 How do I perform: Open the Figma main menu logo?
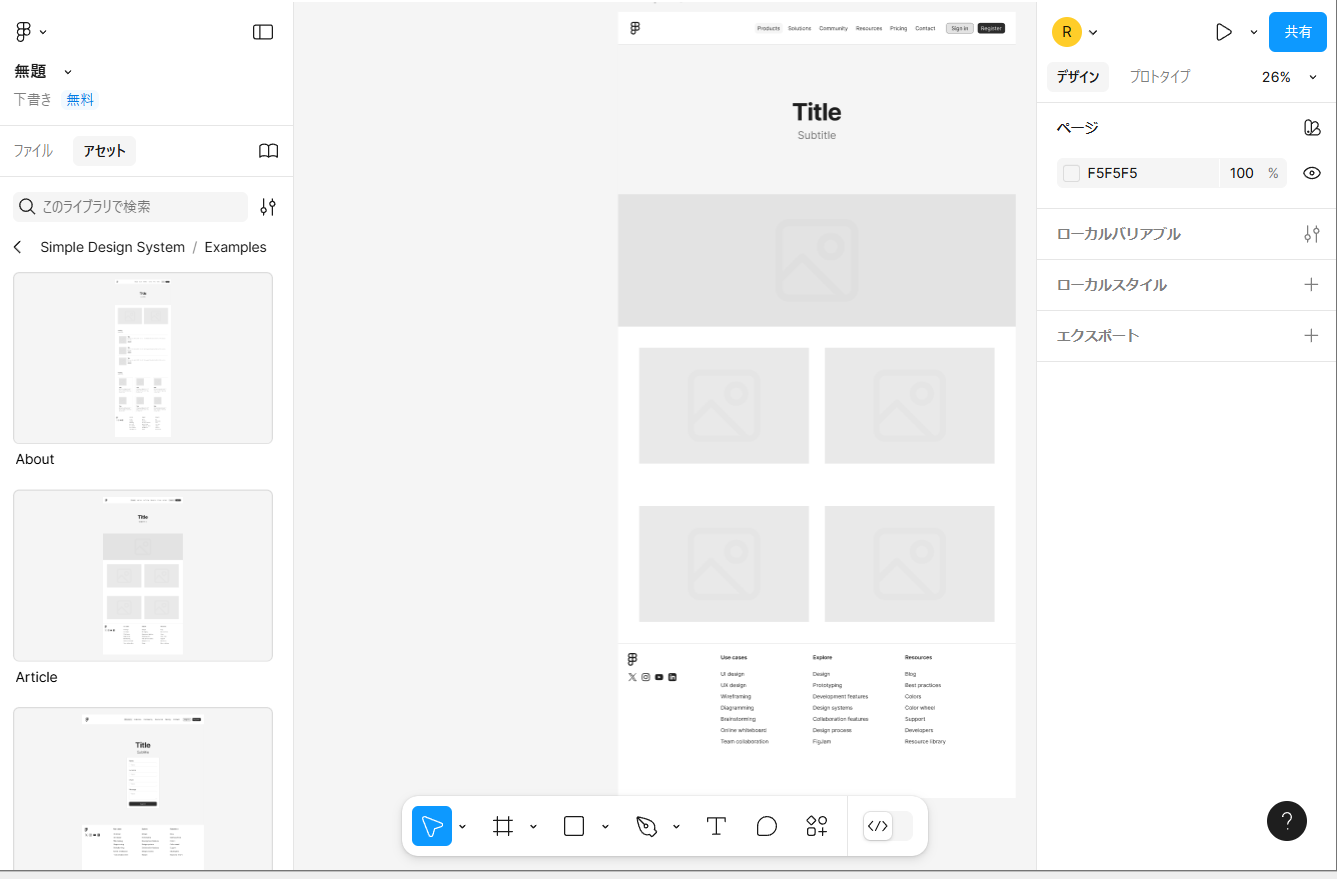tap(24, 32)
